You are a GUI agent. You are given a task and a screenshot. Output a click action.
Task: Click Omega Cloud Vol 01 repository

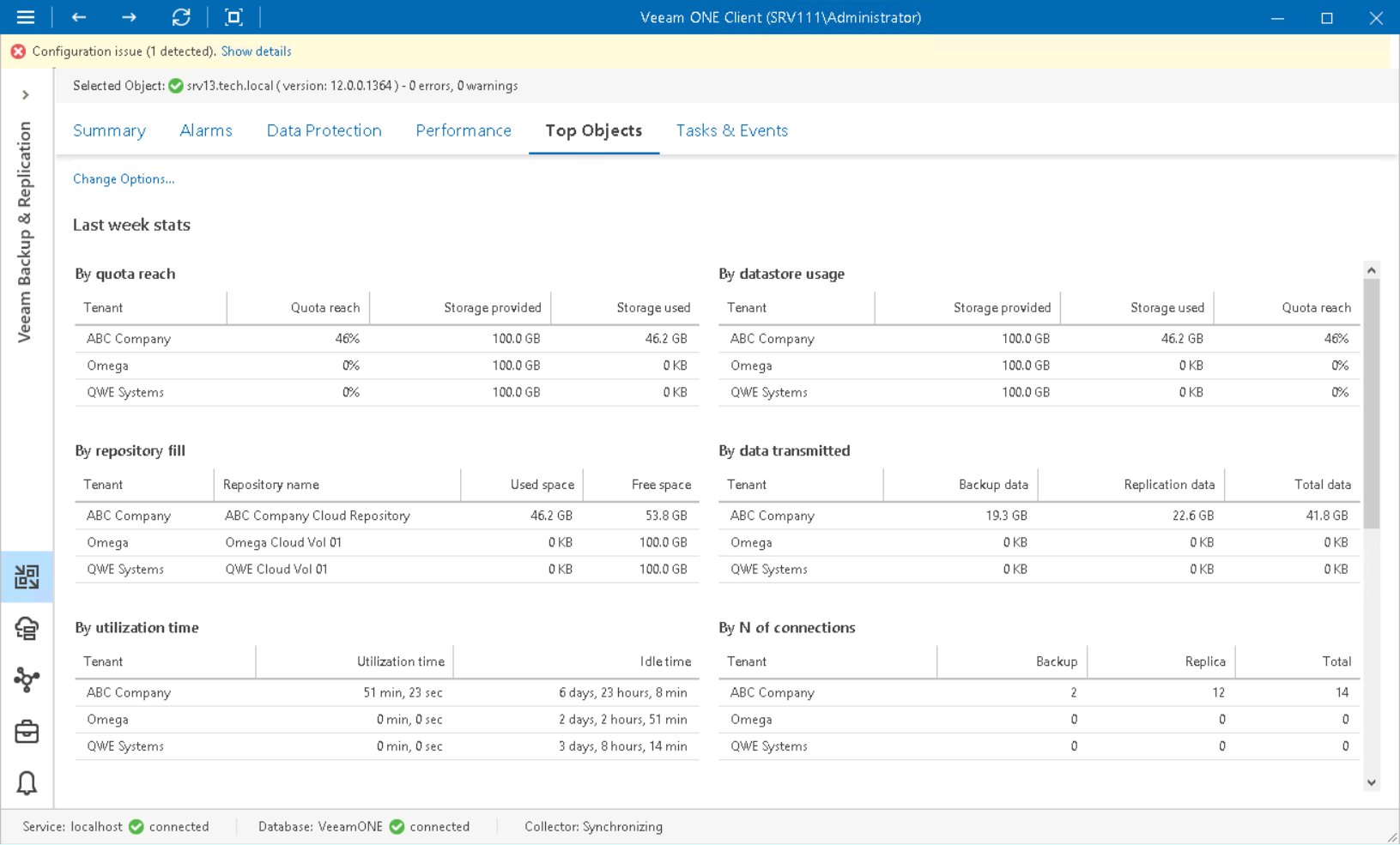(283, 542)
